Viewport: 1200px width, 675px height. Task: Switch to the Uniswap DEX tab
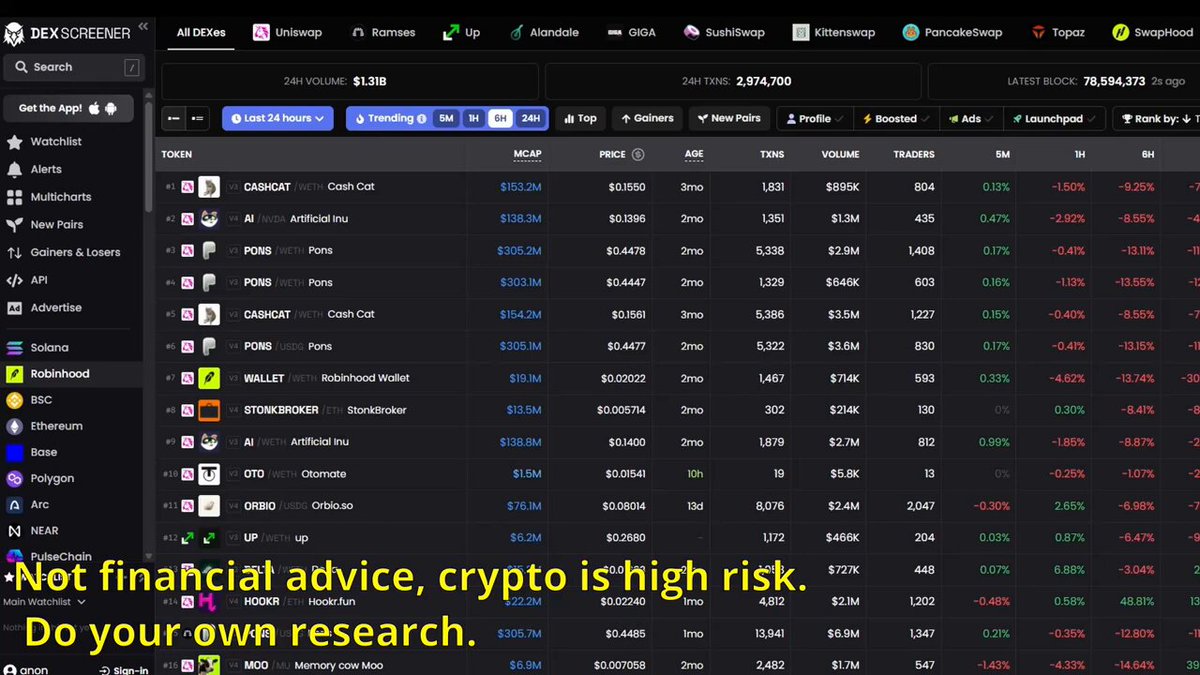tap(287, 32)
